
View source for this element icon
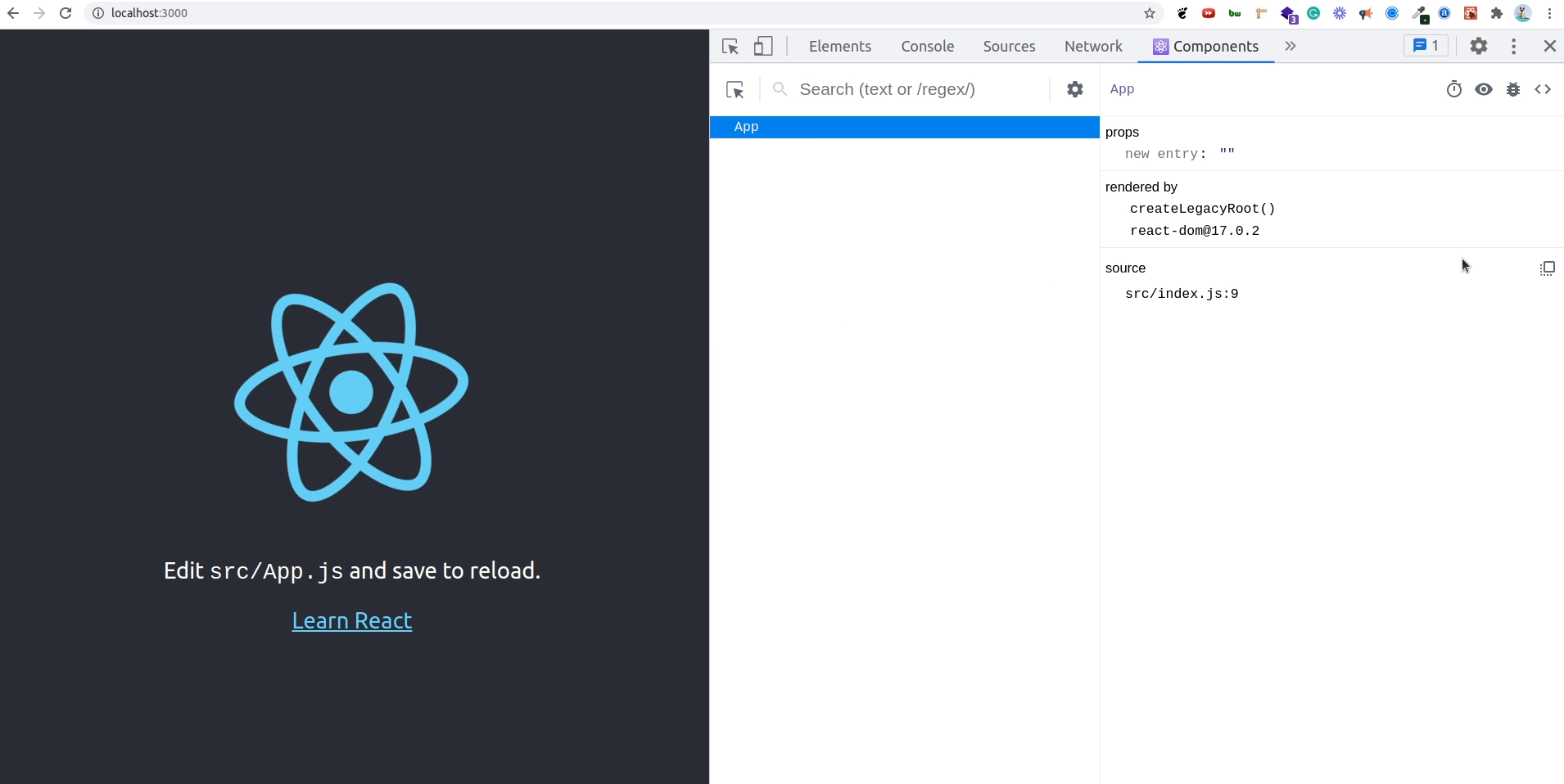coord(1543,89)
